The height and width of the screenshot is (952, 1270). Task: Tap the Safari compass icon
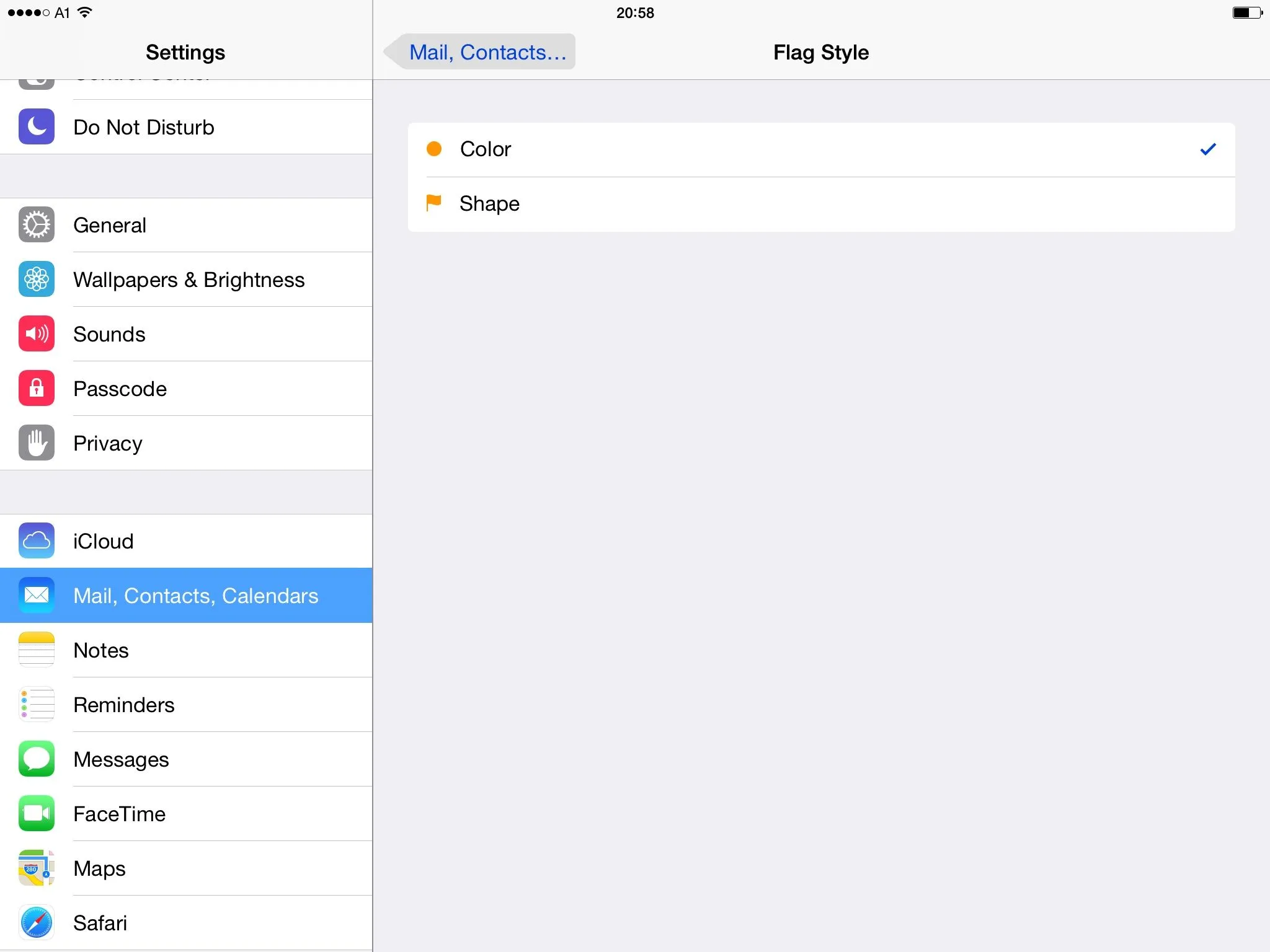tap(37, 923)
